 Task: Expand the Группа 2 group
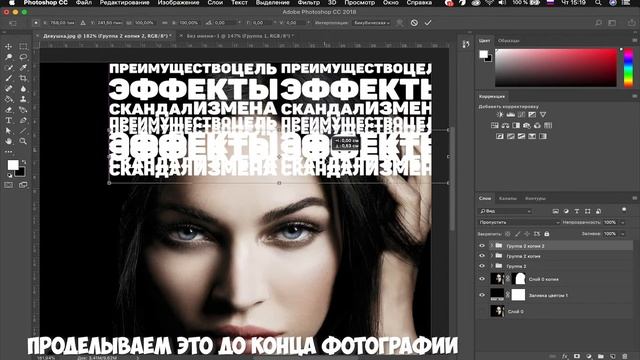coord(491,266)
